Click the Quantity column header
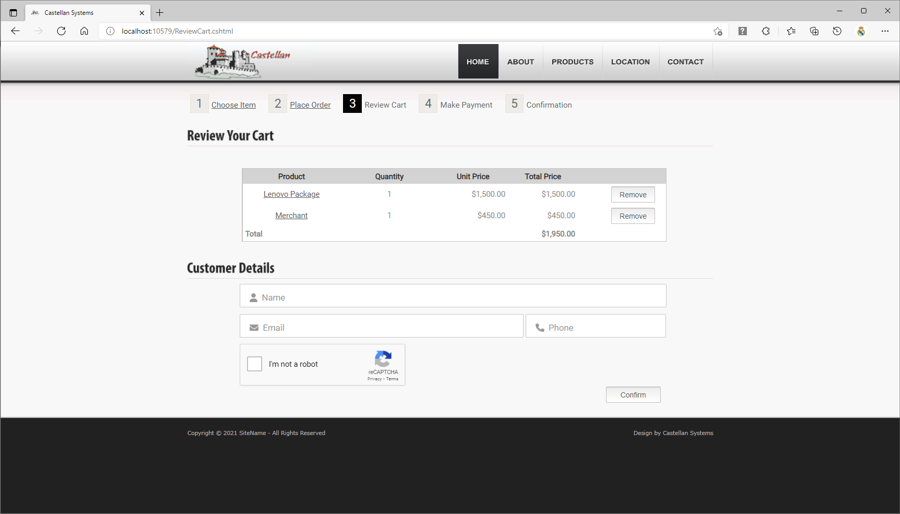The image size is (900, 514). click(x=389, y=176)
